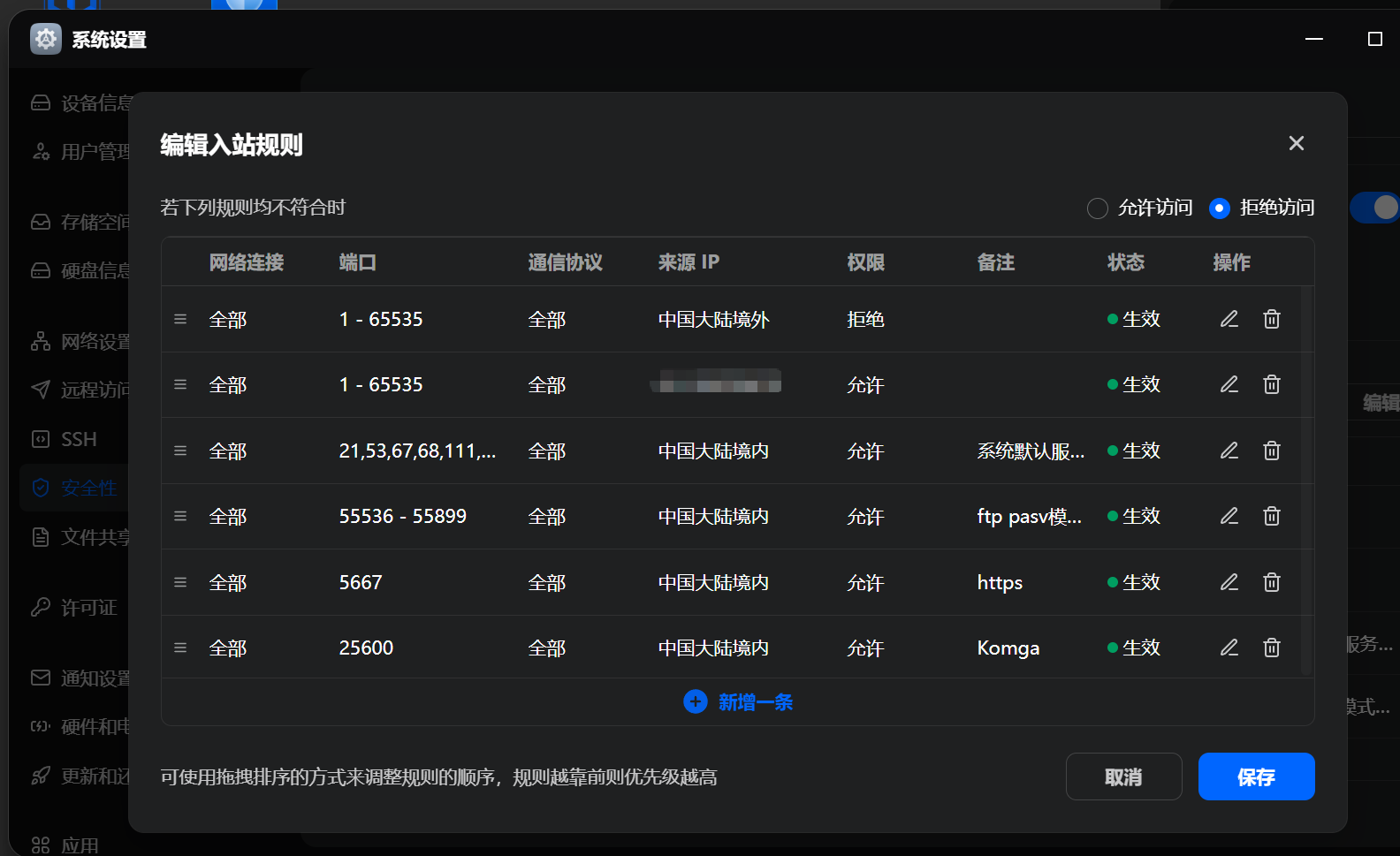
Task: Click the 权限 column header
Action: point(865,262)
